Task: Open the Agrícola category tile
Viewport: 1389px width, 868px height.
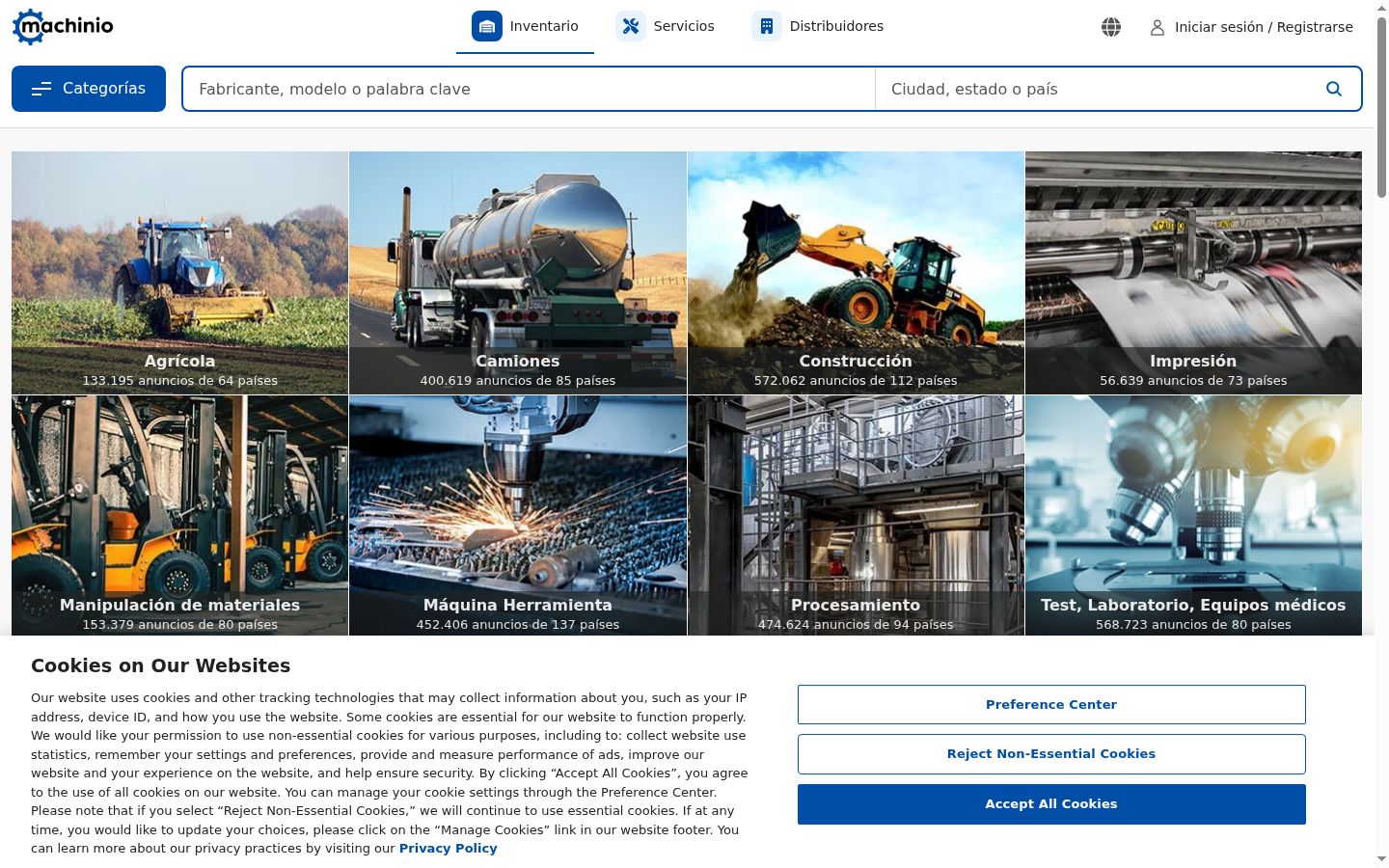Action: (x=180, y=273)
